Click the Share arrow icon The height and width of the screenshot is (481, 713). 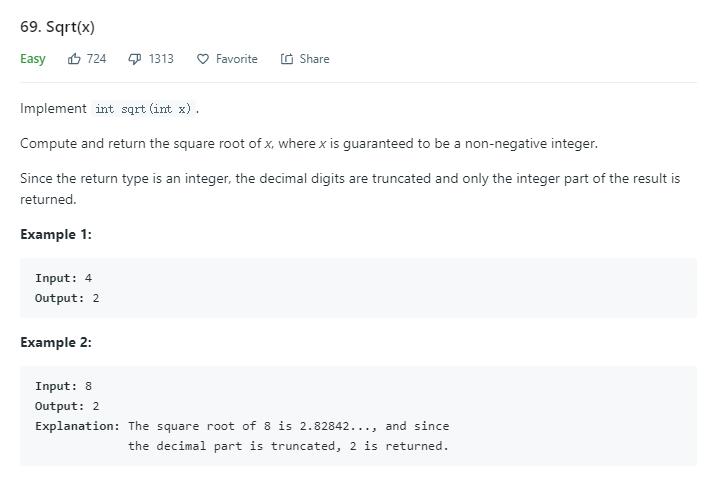click(x=286, y=59)
